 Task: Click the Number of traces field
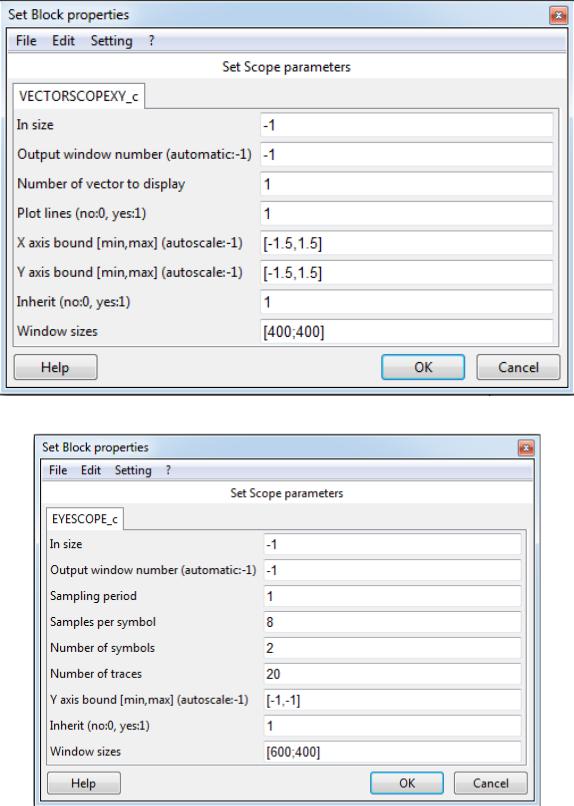393,674
